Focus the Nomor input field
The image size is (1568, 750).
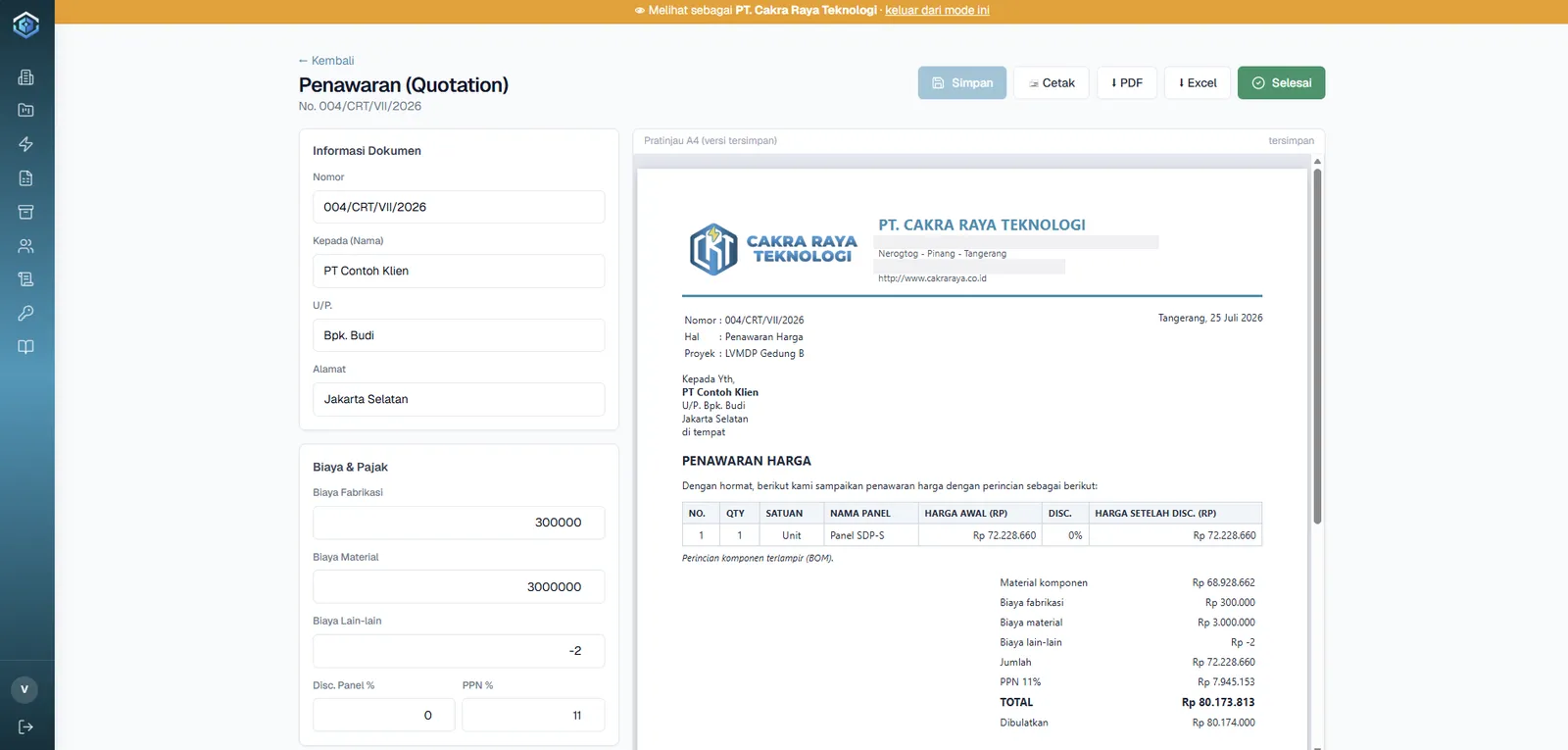[x=459, y=207]
